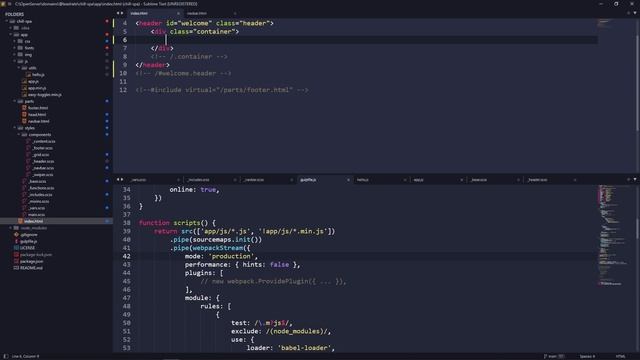Click sidebar toggle icon in status bar
The width and height of the screenshot is (640, 360).
coord(6,356)
